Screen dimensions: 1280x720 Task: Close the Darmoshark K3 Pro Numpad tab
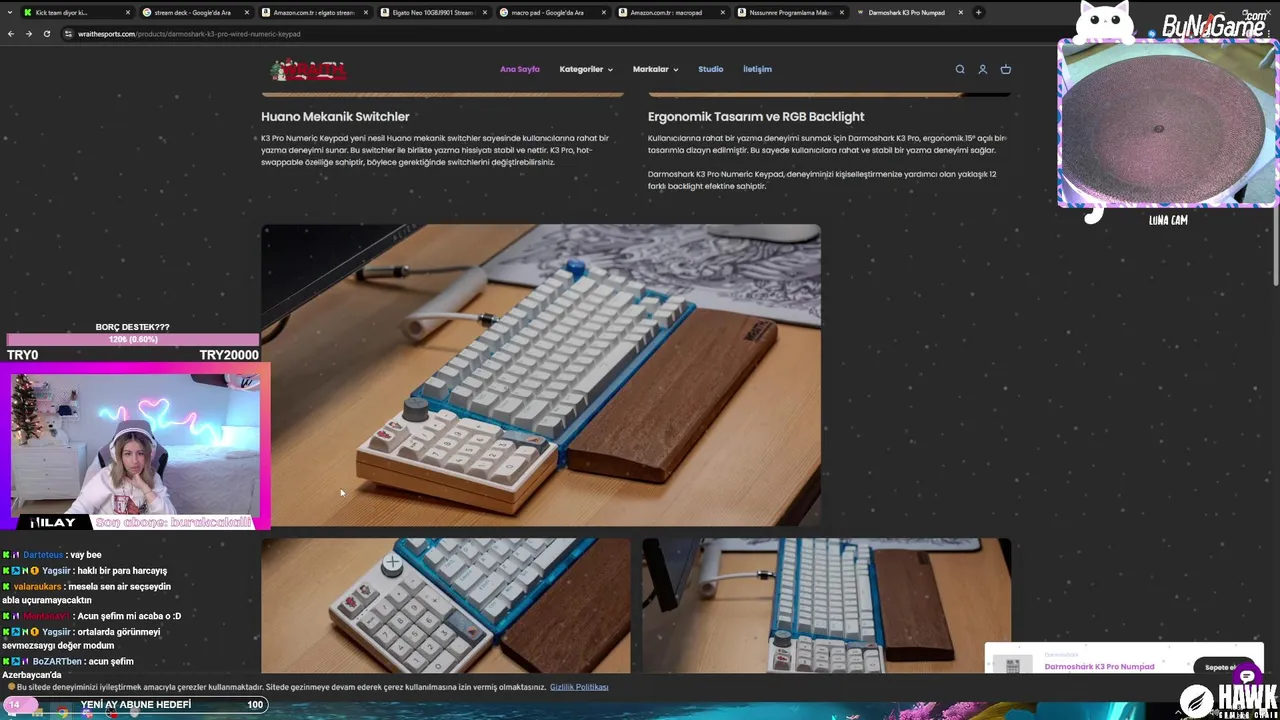click(x=961, y=13)
